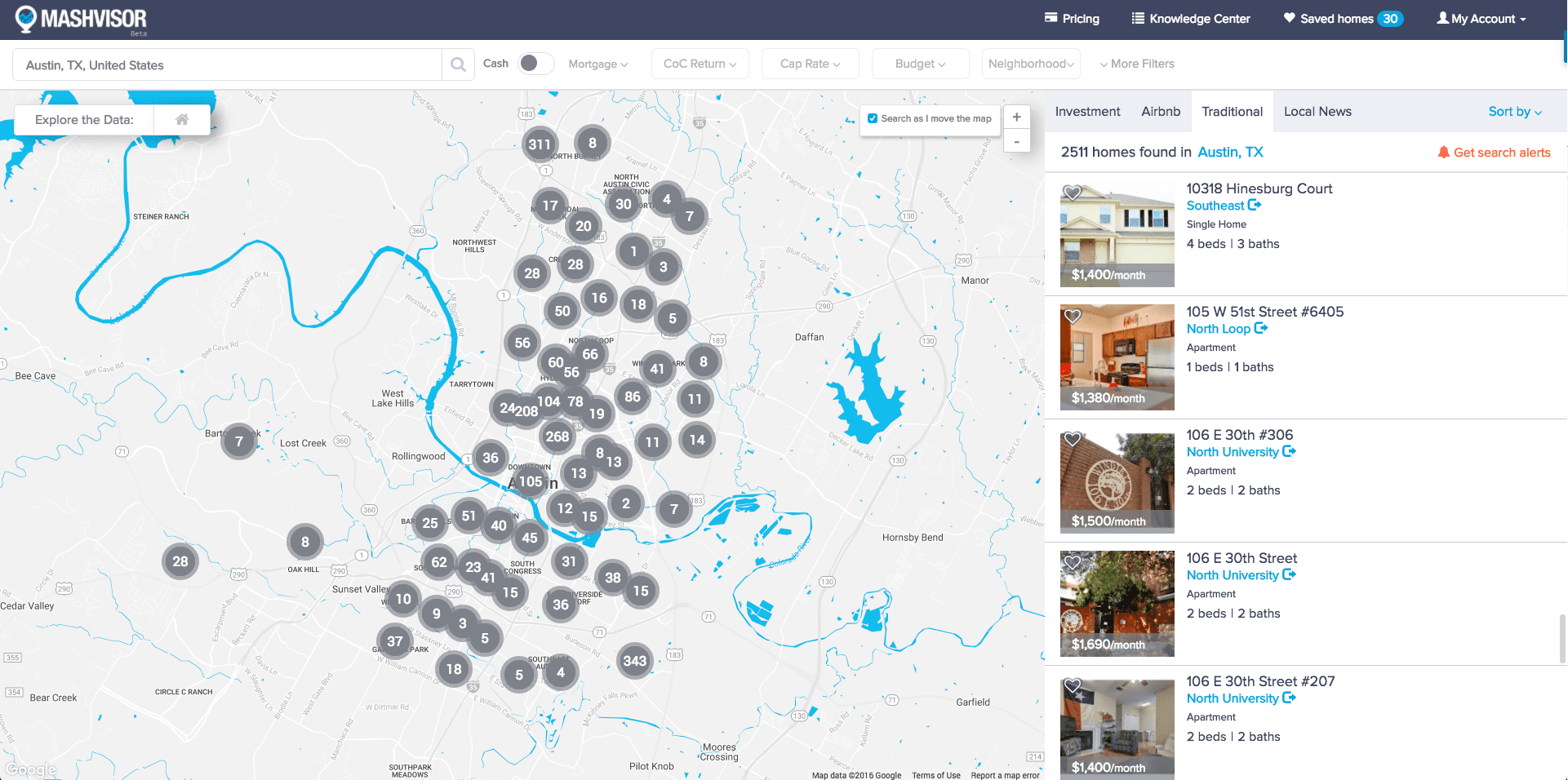Expand the Cap Rate filter
This screenshot has width=1568, height=780.
point(810,64)
